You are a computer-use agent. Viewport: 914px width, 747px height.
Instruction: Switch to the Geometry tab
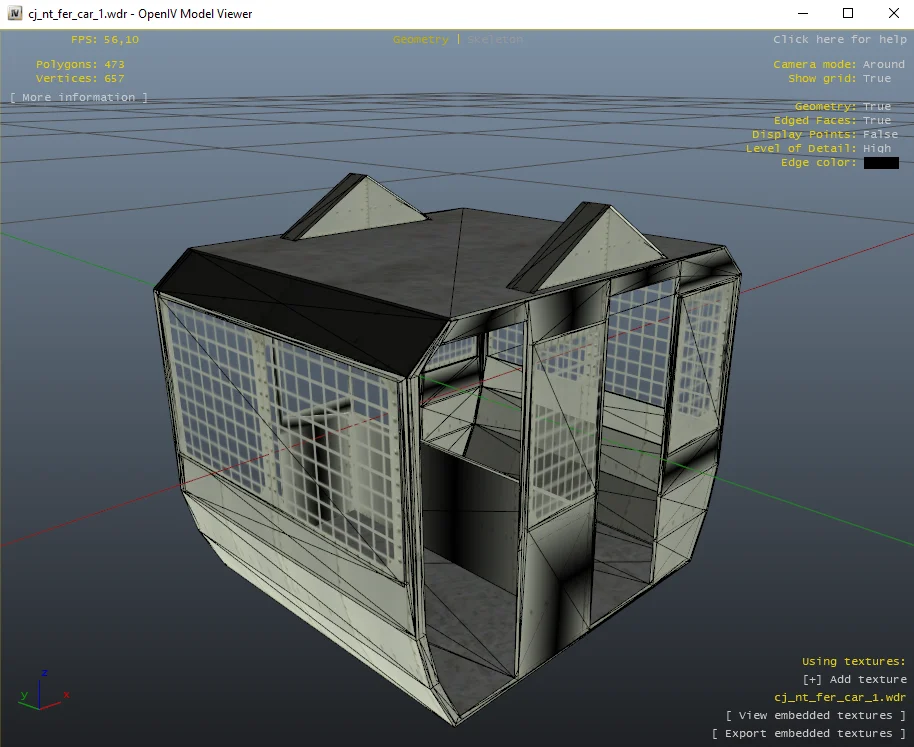point(420,40)
